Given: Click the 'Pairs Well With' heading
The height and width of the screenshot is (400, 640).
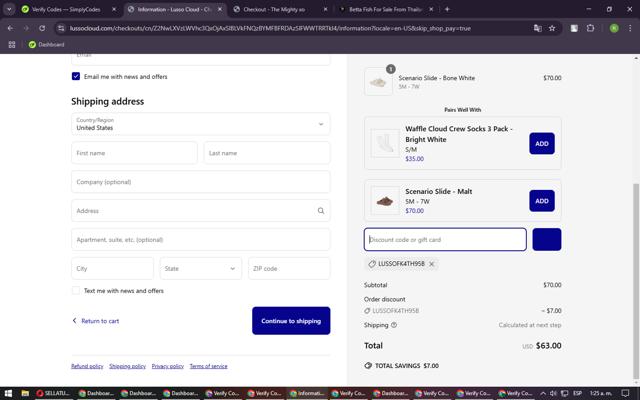Looking at the screenshot, I should coord(462,110).
